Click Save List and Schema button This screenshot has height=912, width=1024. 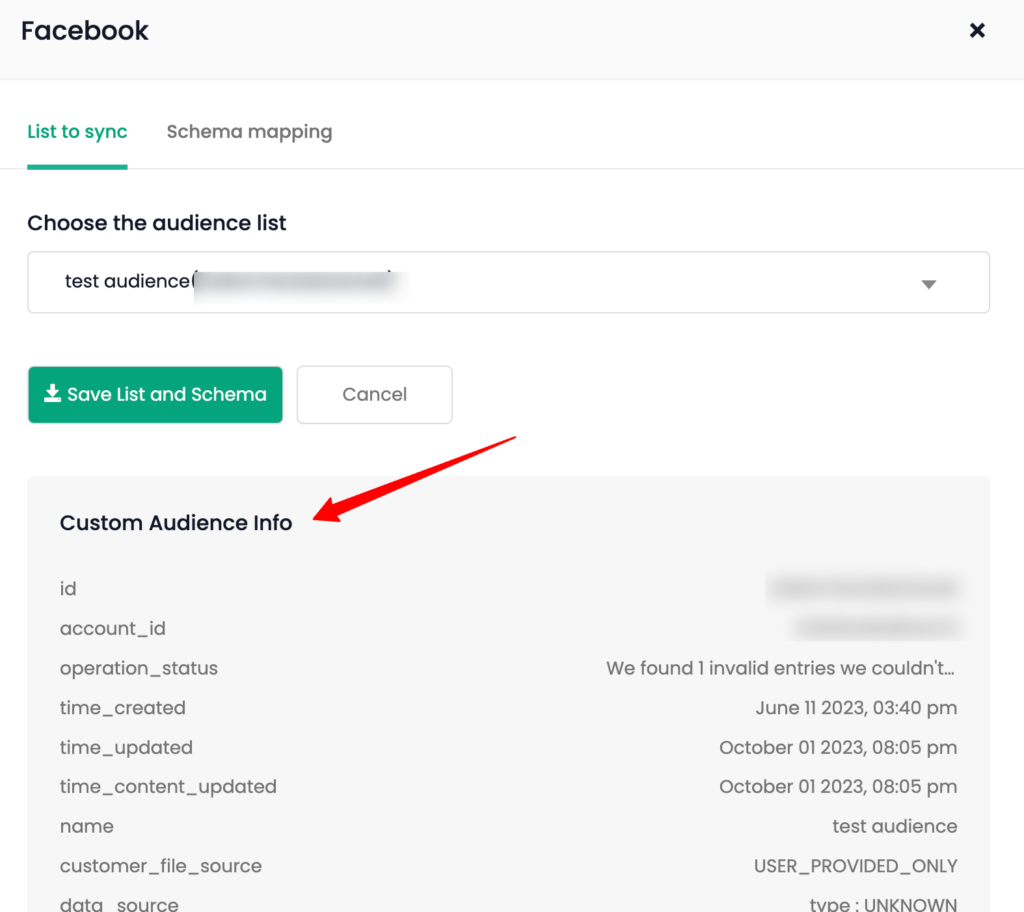(x=155, y=395)
